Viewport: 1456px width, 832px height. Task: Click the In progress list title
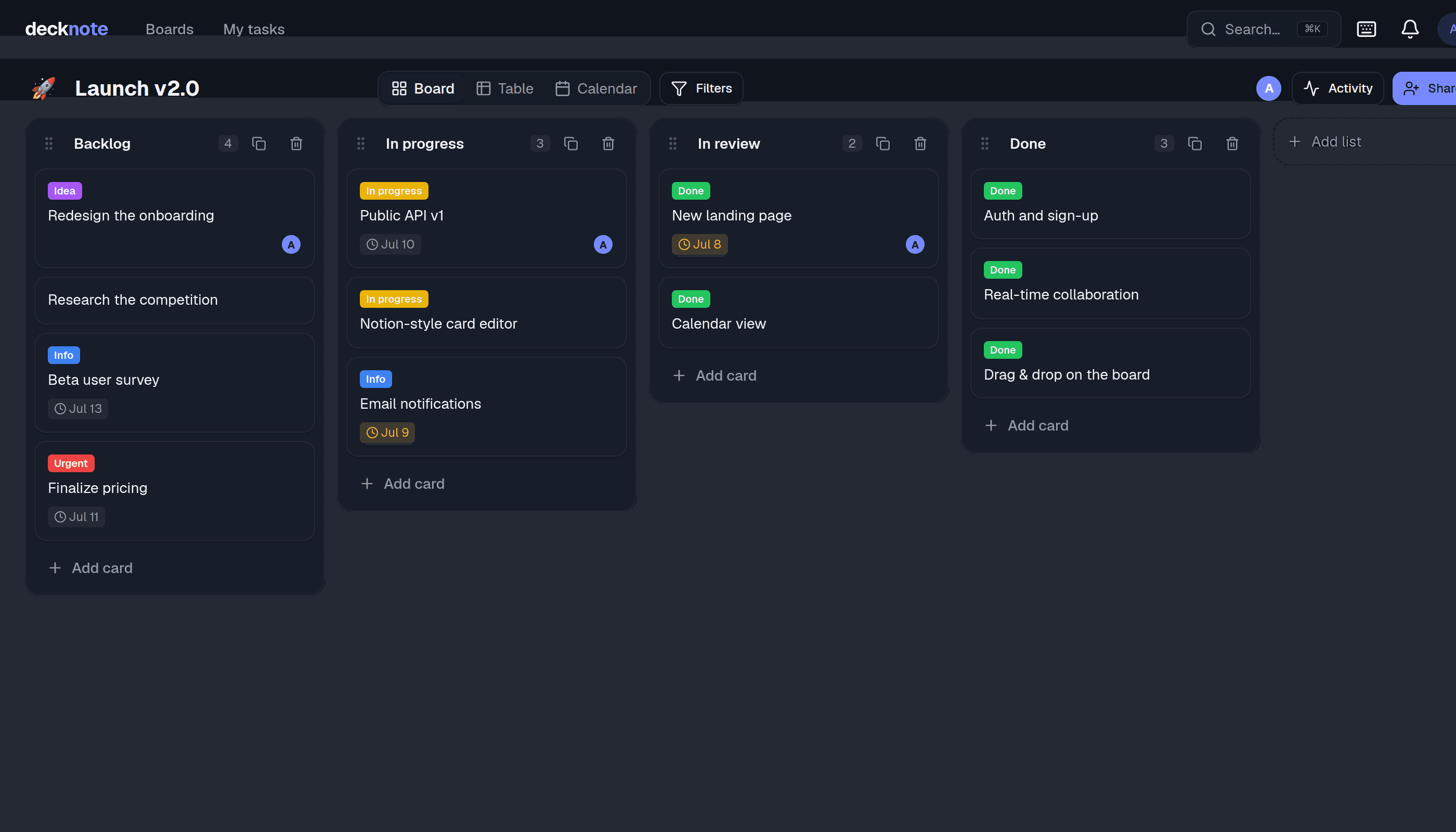(424, 144)
